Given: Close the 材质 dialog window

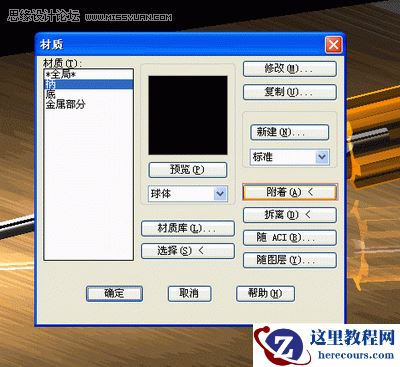Looking at the screenshot, I should pyautogui.click(x=333, y=45).
